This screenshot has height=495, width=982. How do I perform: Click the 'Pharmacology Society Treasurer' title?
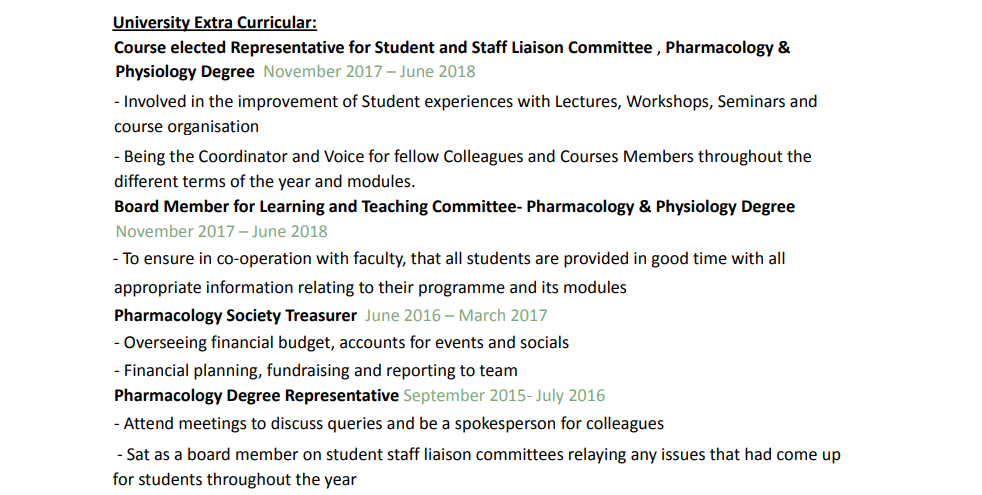tap(235, 315)
